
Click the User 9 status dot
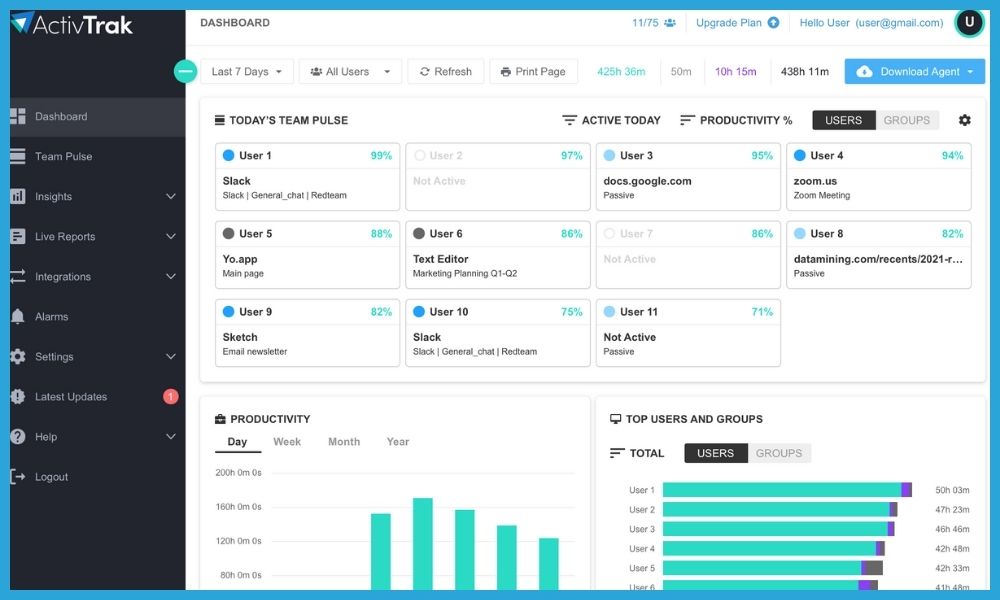coord(228,311)
